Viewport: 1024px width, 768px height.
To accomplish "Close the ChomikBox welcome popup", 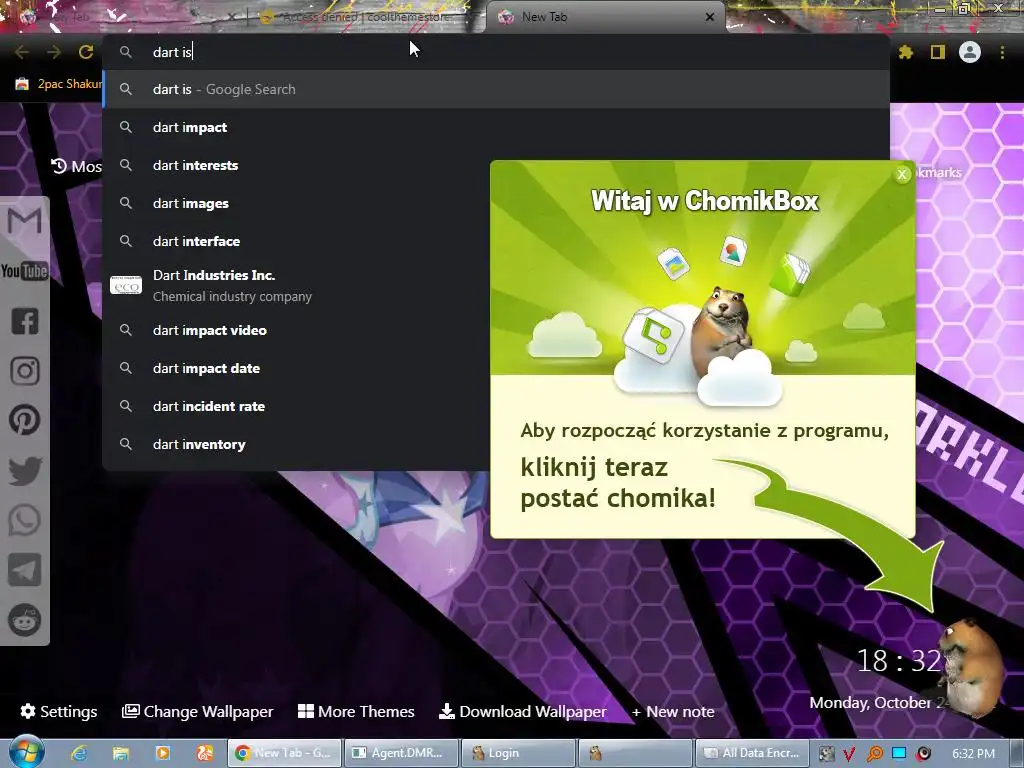I will 902,174.
